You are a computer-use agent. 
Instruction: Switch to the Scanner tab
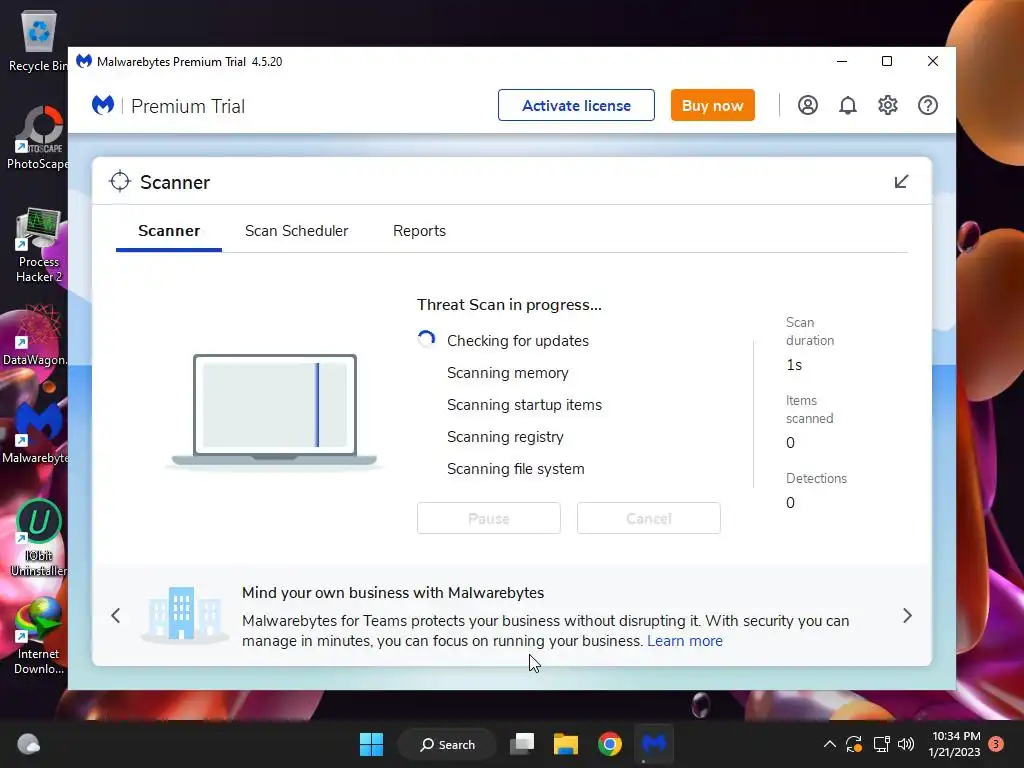(x=169, y=231)
